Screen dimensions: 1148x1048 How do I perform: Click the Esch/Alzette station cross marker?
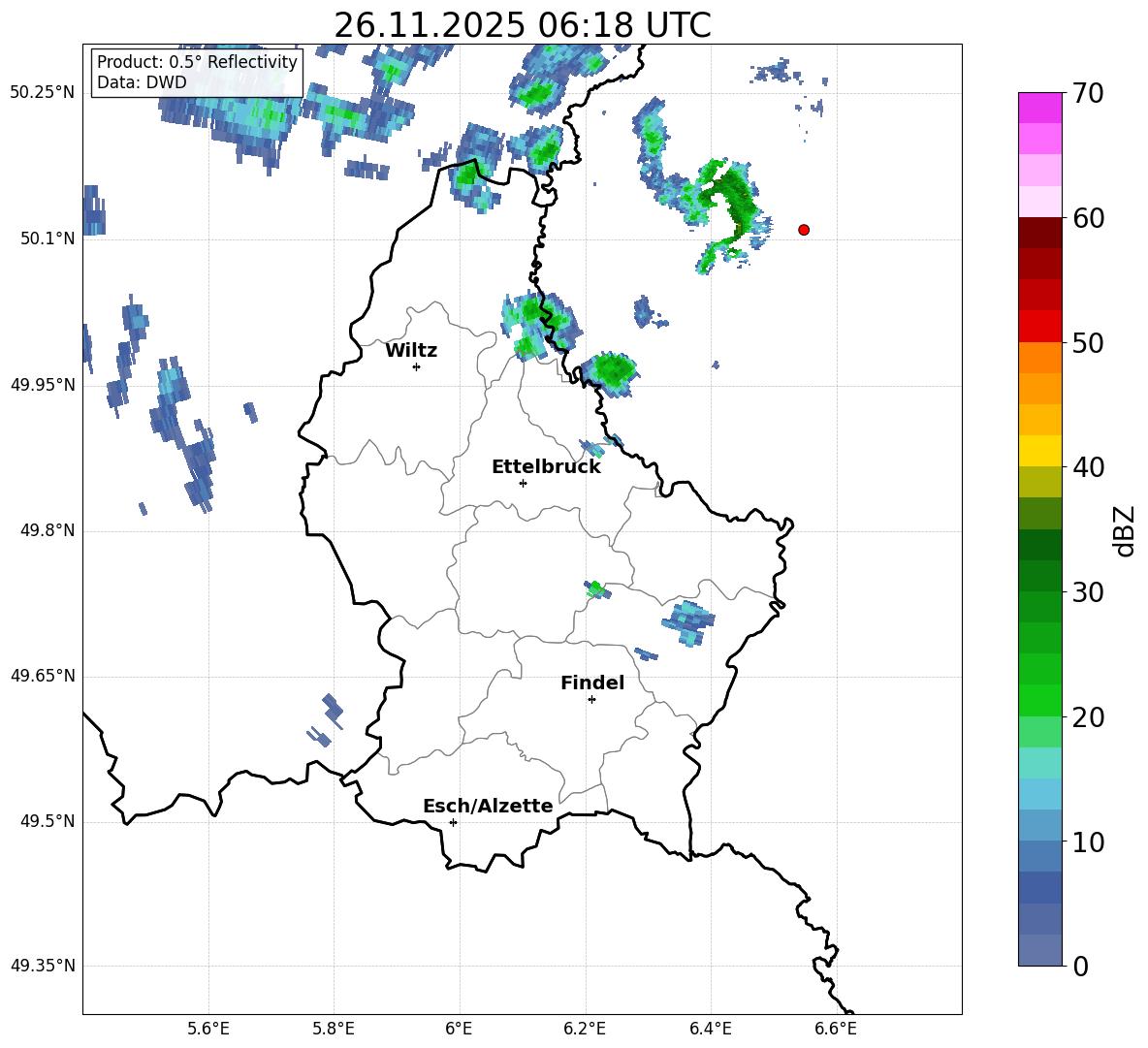pyautogui.click(x=453, y=822)
